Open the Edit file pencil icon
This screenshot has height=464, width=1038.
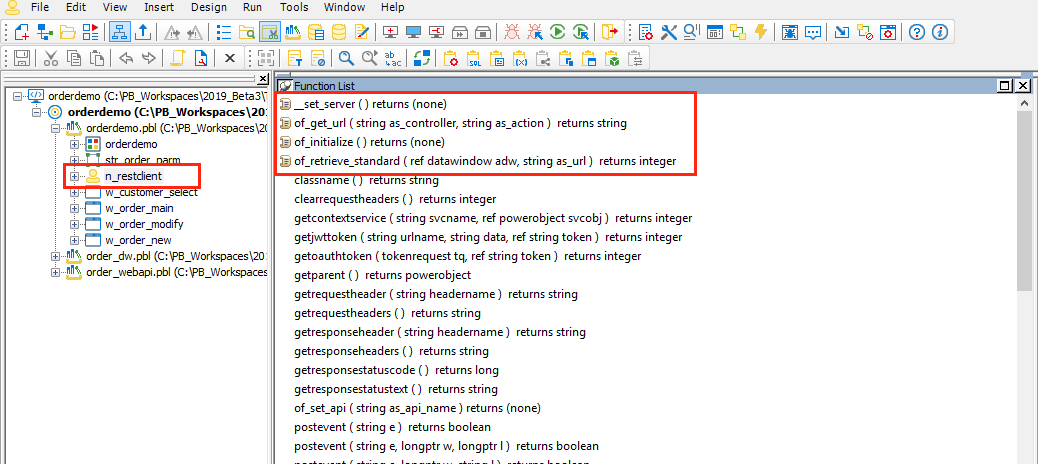pos(361,31)
